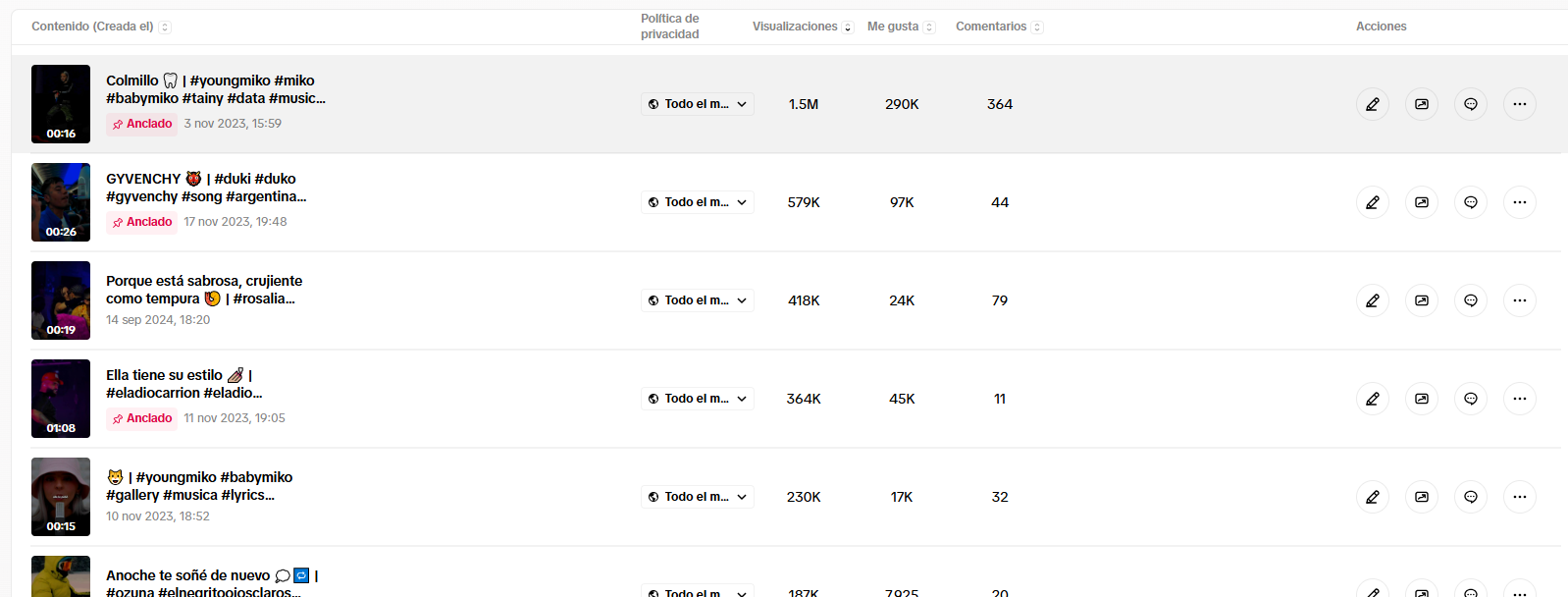
Task: View comments icon for Porque está sabrosa video
Action: [1471, 300]
